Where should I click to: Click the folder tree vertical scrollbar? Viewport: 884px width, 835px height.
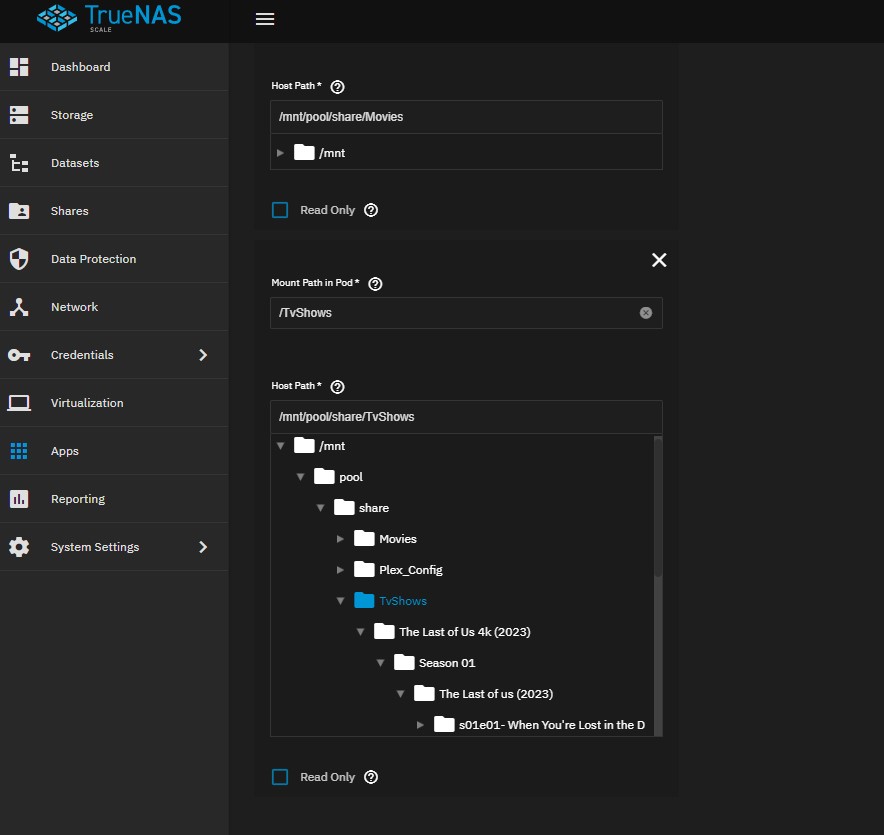[657, 510]
